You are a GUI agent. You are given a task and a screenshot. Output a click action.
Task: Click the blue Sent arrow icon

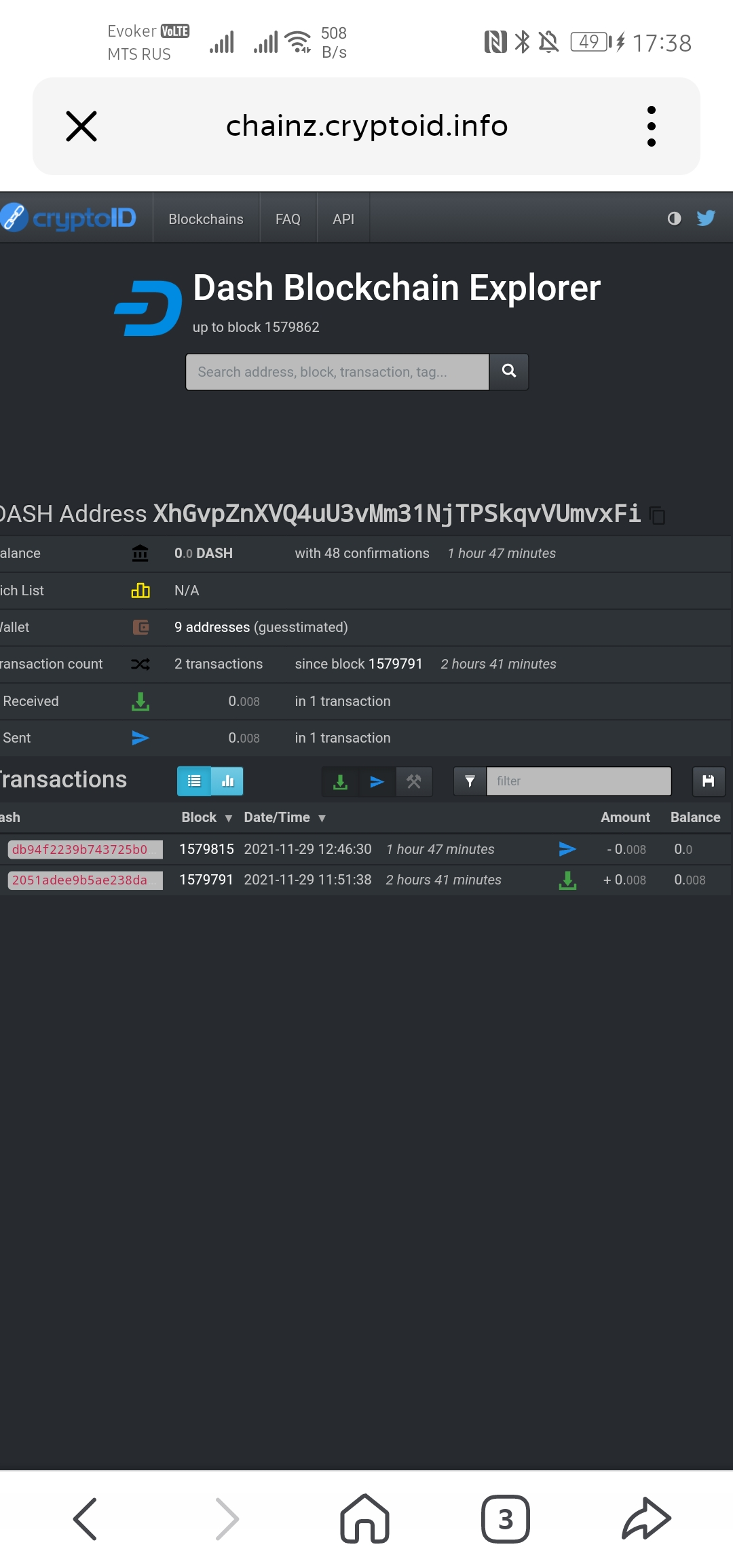click(140, 738)
